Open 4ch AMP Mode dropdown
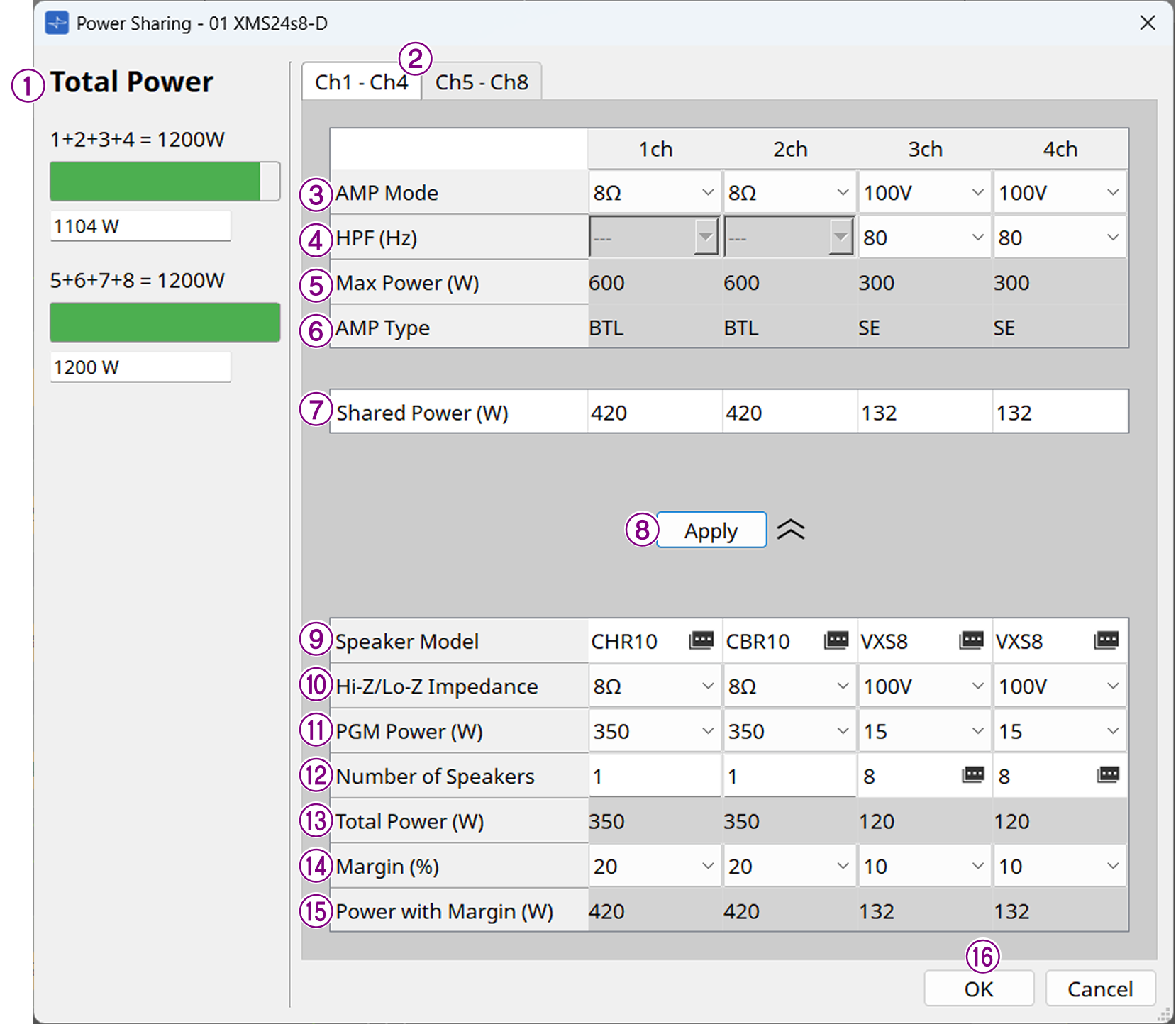 pos(1059,192)
